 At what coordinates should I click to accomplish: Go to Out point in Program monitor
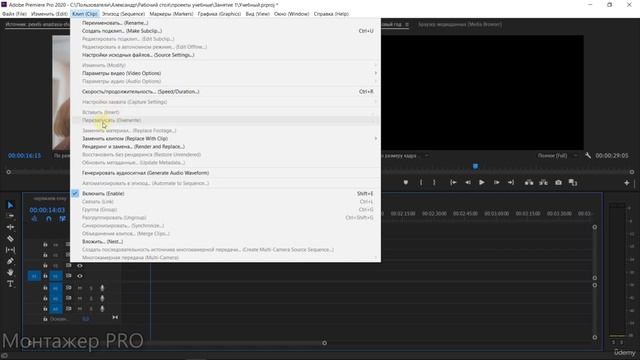tap(511, 182)
